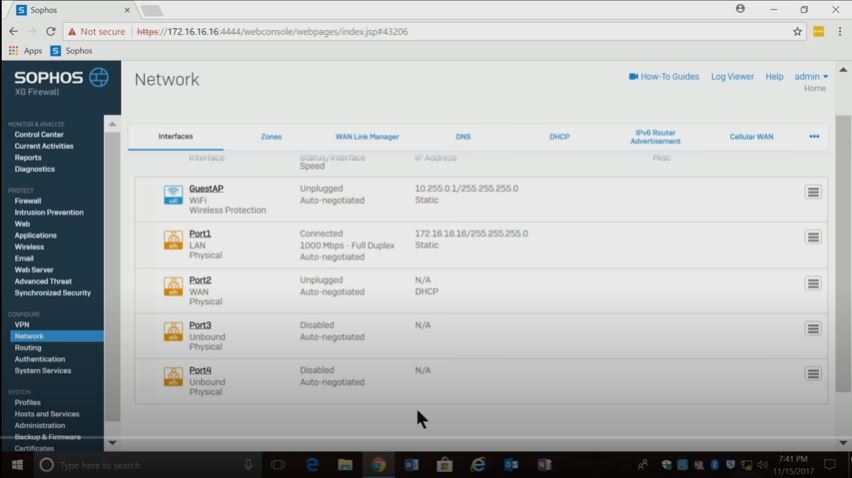
Task: Open VPN in the sidebar
Action: [x=22, y=325]
